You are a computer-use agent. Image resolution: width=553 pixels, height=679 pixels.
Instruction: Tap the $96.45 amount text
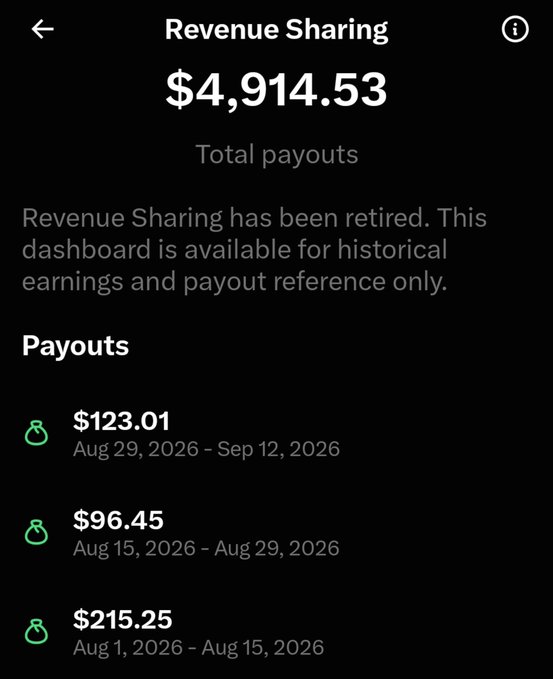click(x=118, y=520)
